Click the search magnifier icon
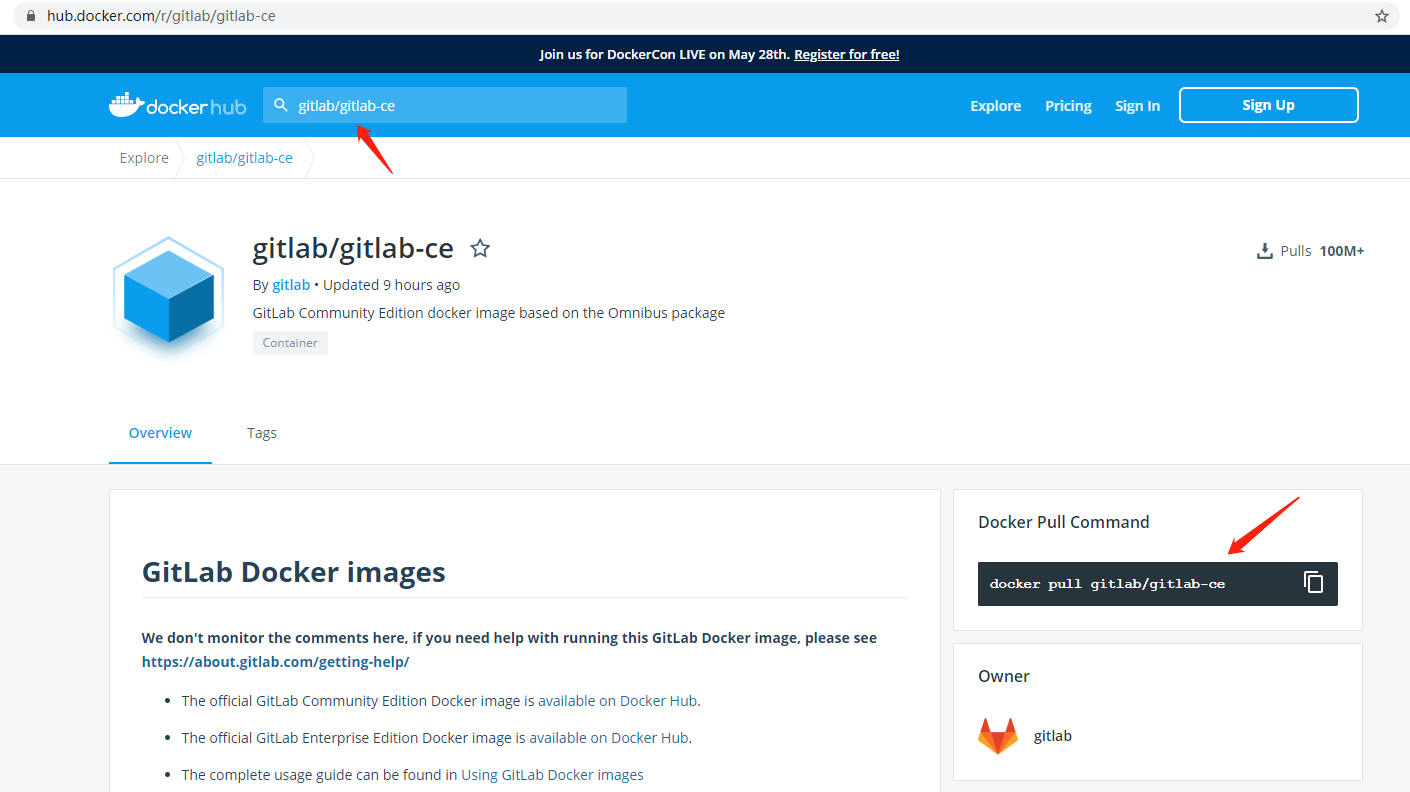The width and height of the screenshot is (1410, 792). point(281,105)
